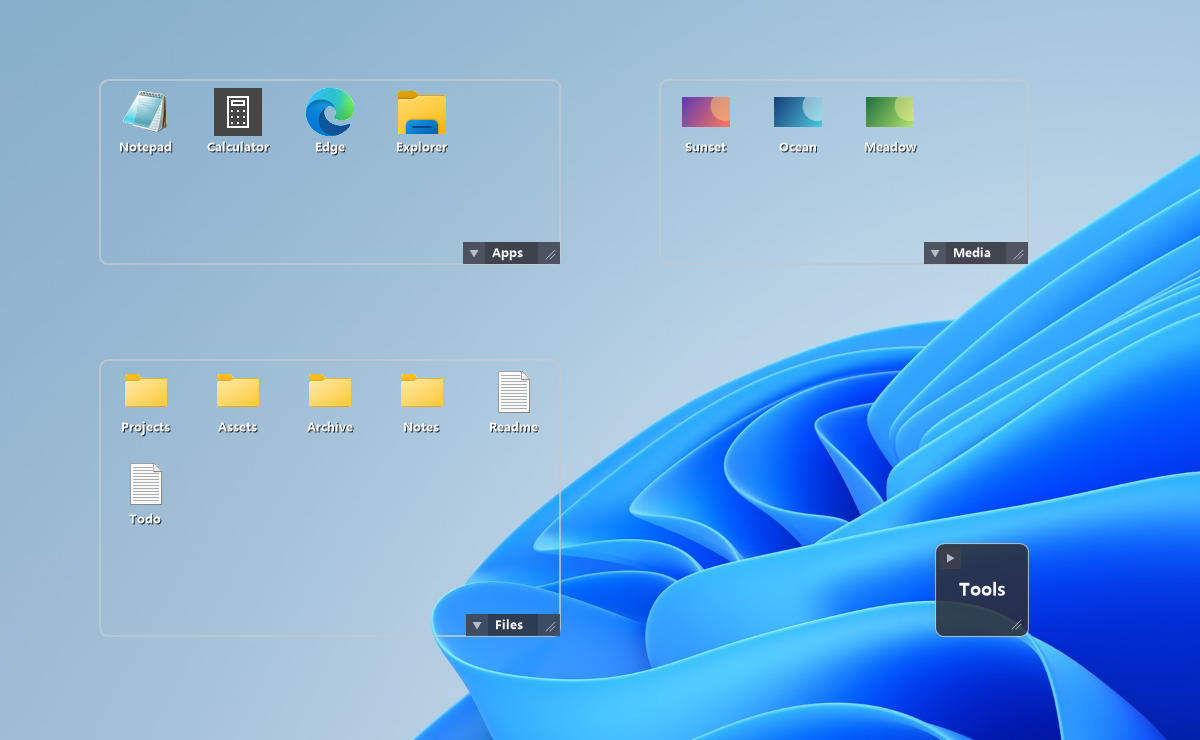Open the Notes folder
Viewport: 1200px width, 740px height.
coord(422,392)
